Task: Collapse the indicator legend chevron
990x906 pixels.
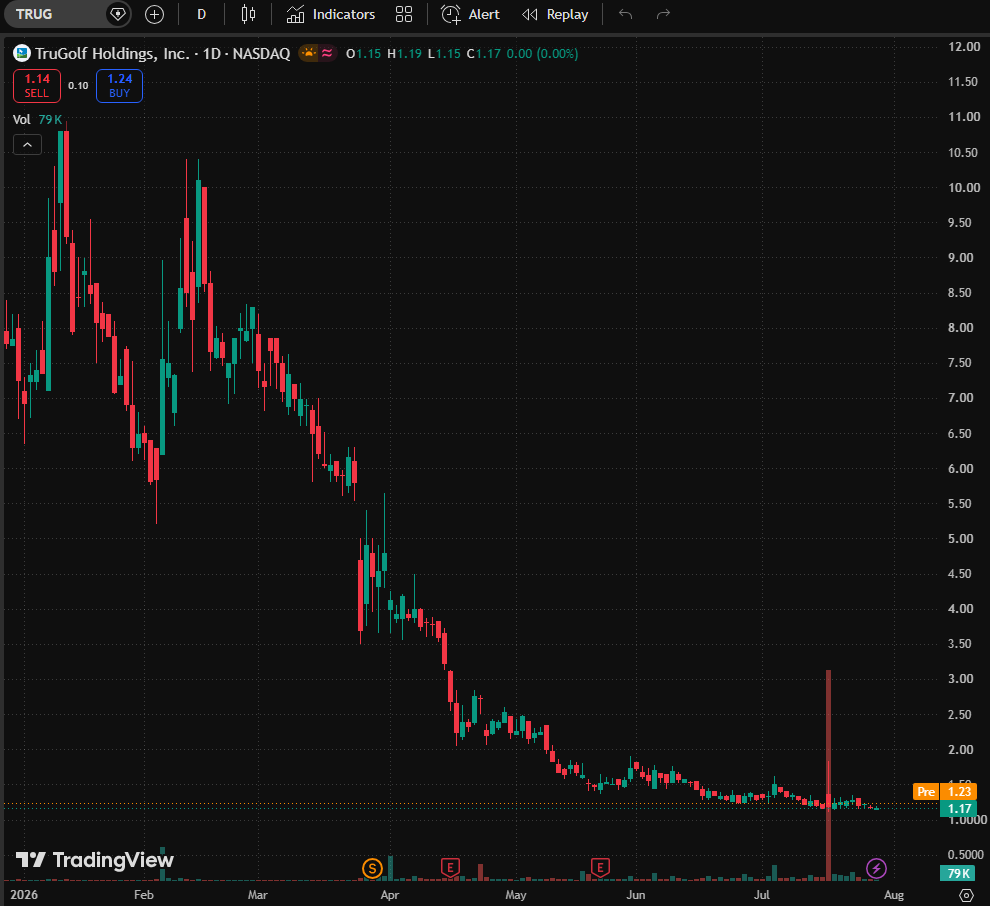Action: point(27,145)
